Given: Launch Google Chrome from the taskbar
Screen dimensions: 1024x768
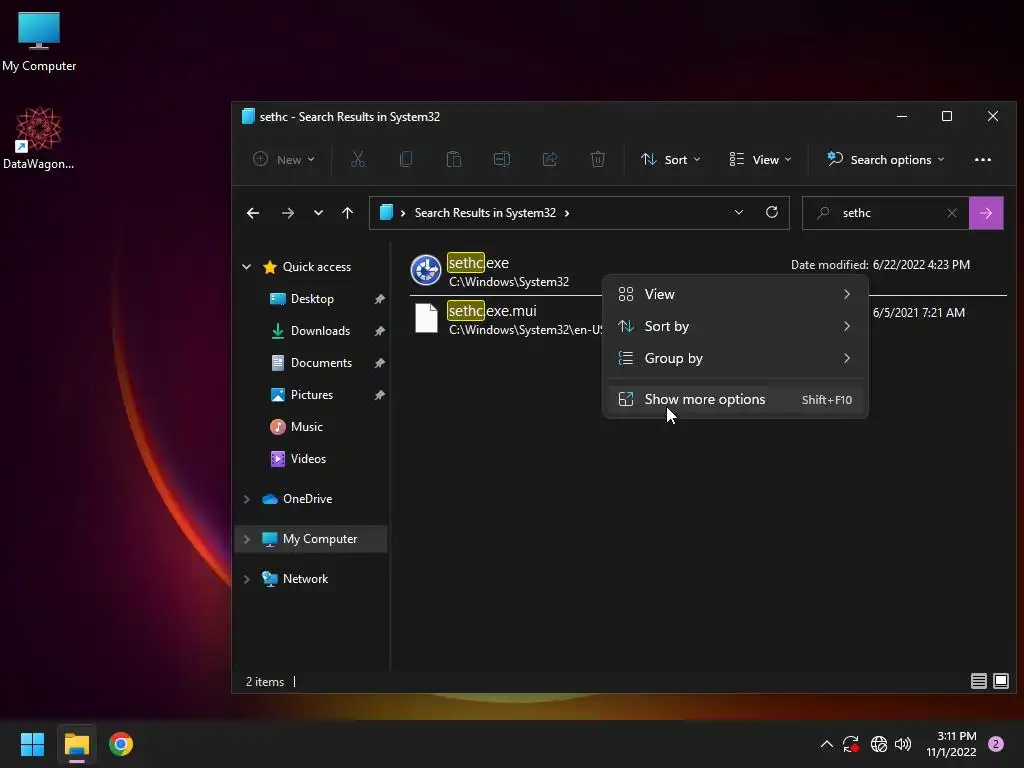Looking at the screenshot, I should [121, 744].
